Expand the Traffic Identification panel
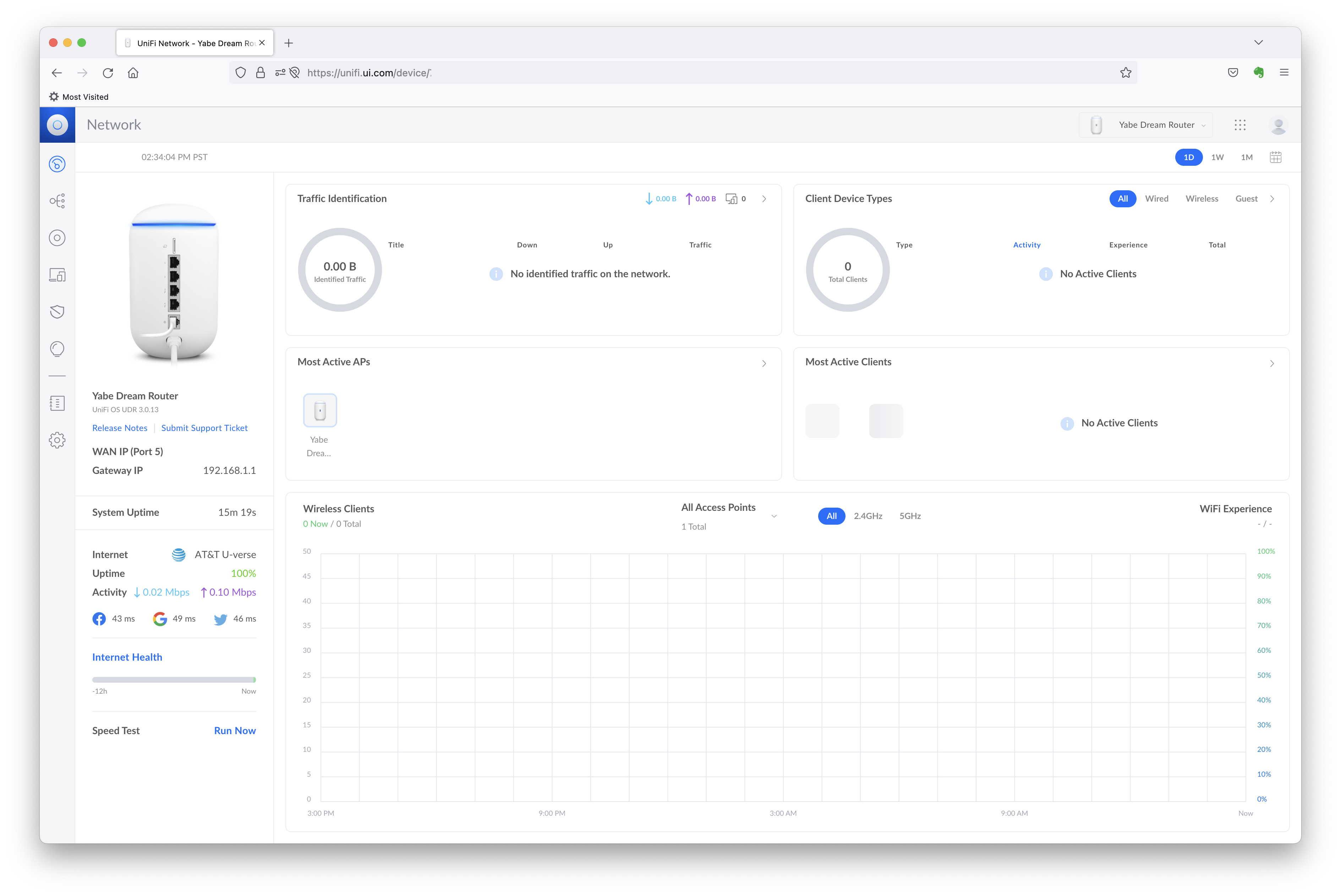 tap(764, 199)
